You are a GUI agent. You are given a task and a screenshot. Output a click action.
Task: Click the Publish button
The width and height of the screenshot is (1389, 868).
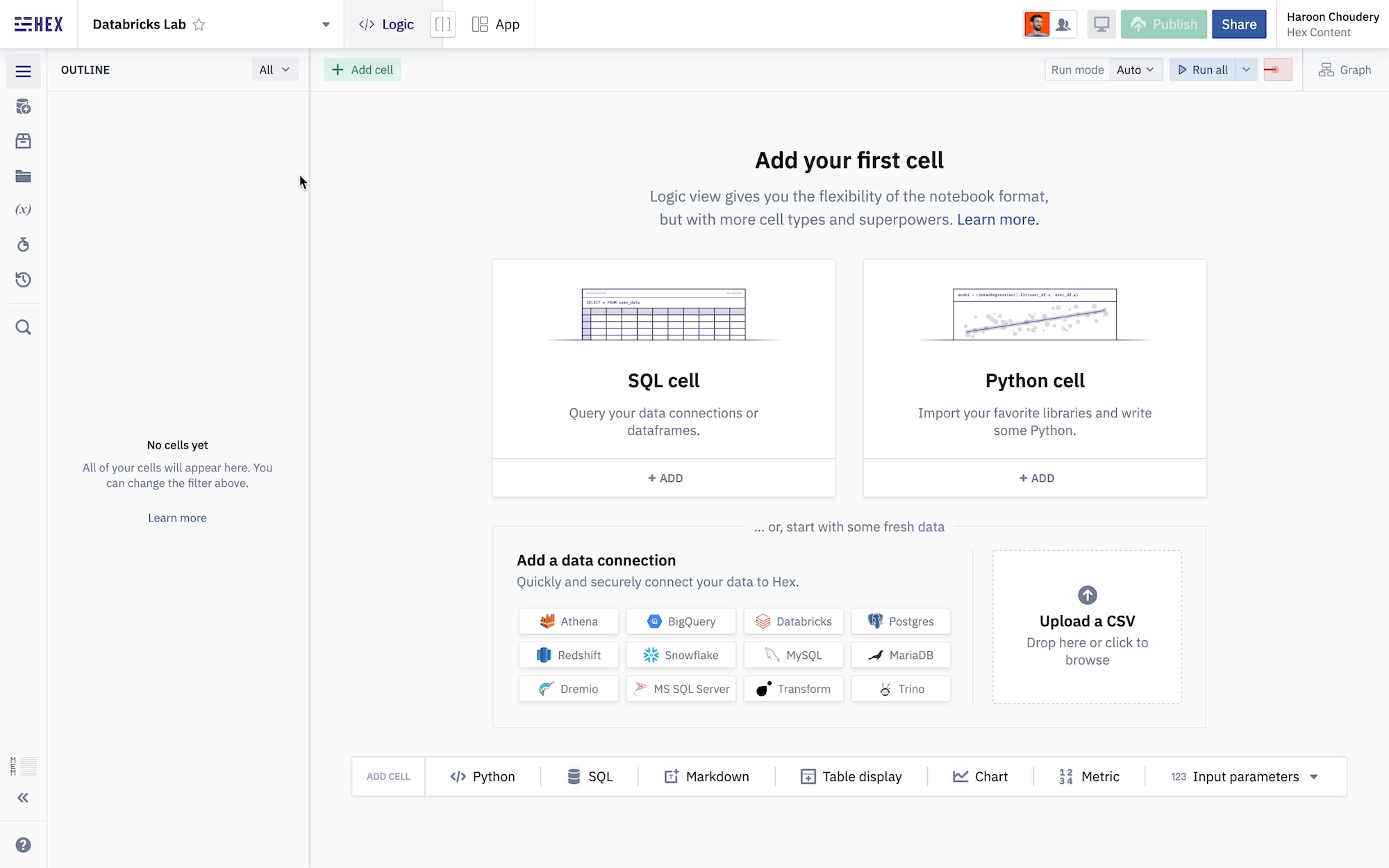[1163, 24]
